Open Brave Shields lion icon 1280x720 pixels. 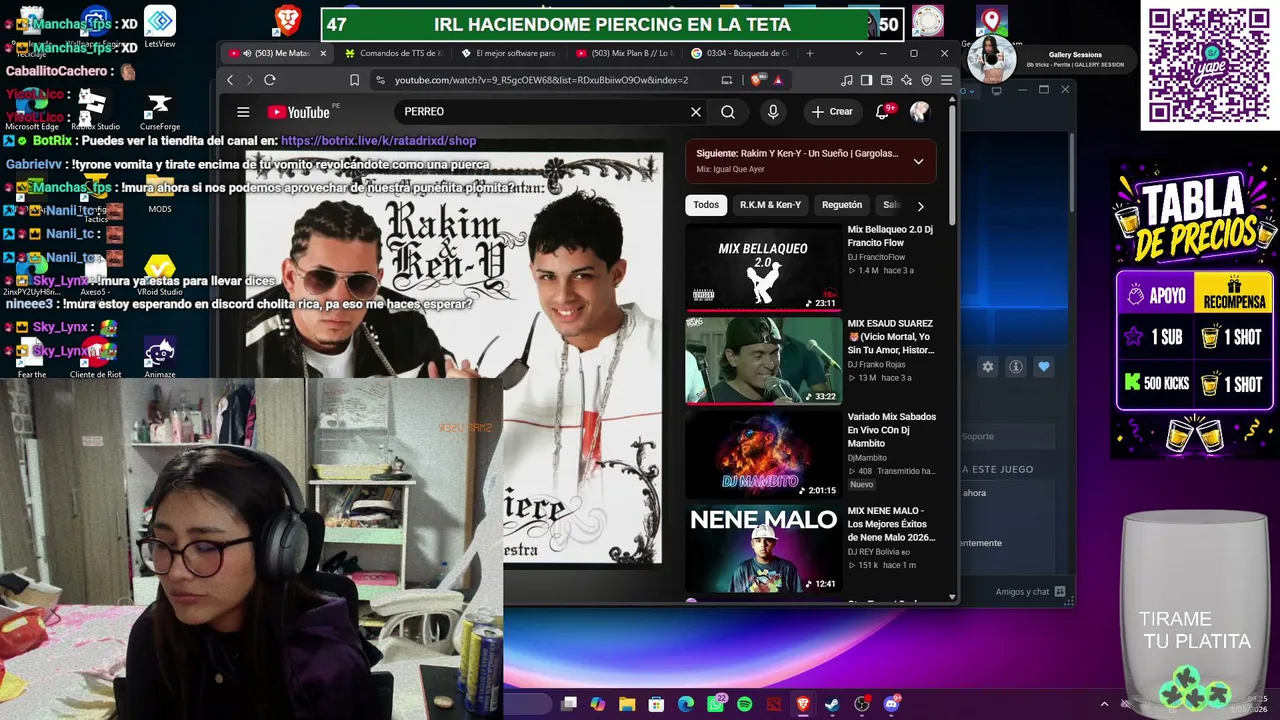tap(756, 80)
